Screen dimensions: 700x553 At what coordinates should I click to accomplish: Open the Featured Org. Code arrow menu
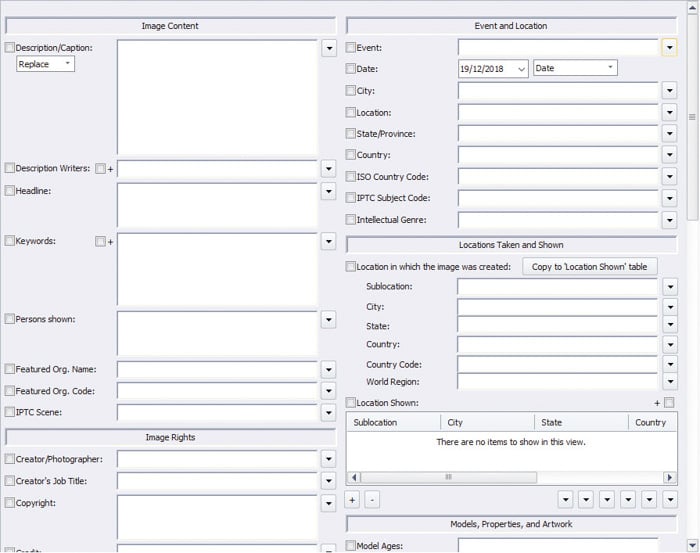[329, 391]
